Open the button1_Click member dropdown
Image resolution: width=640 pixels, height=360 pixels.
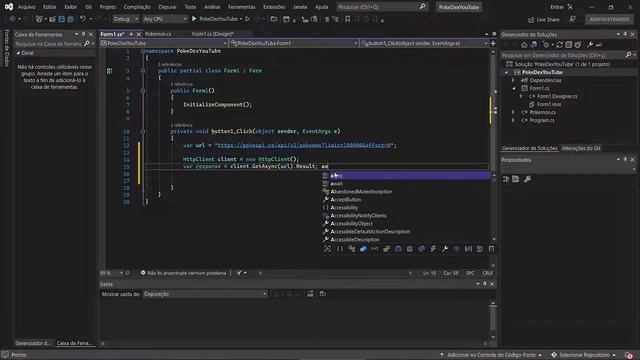click(424, 43)
